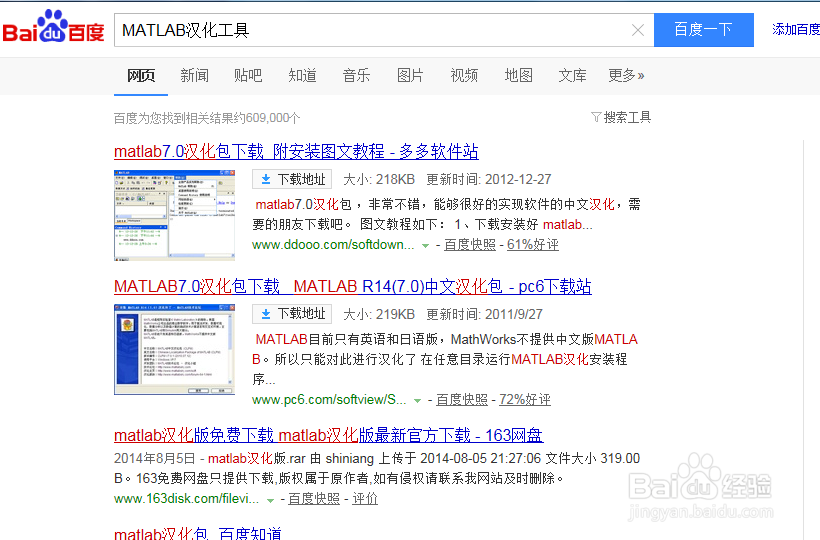Image resolution: width=820 pixels, height=540 pixels.
Task: Open 搜索工具 filter options
Action: pos(627,117)
